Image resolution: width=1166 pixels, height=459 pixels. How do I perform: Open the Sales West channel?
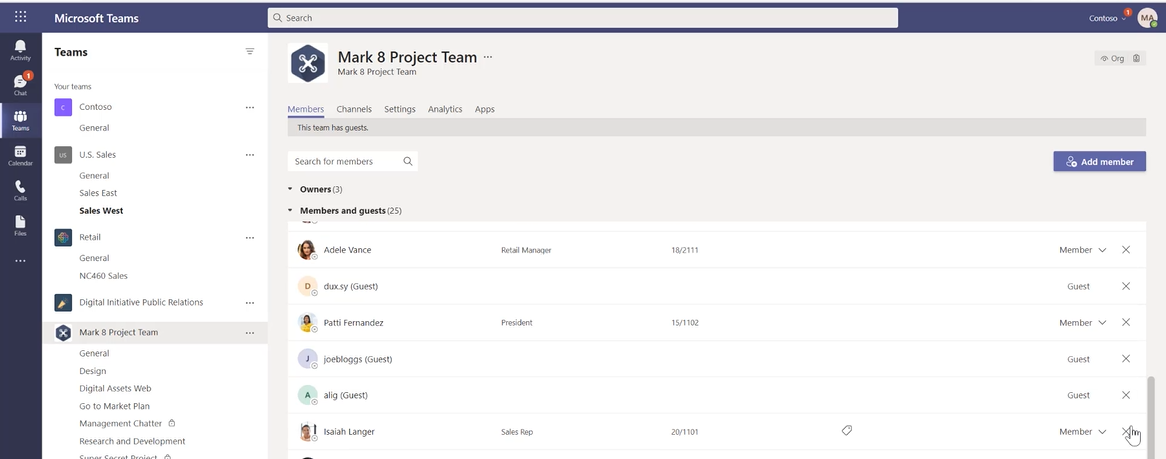(101, 211)
